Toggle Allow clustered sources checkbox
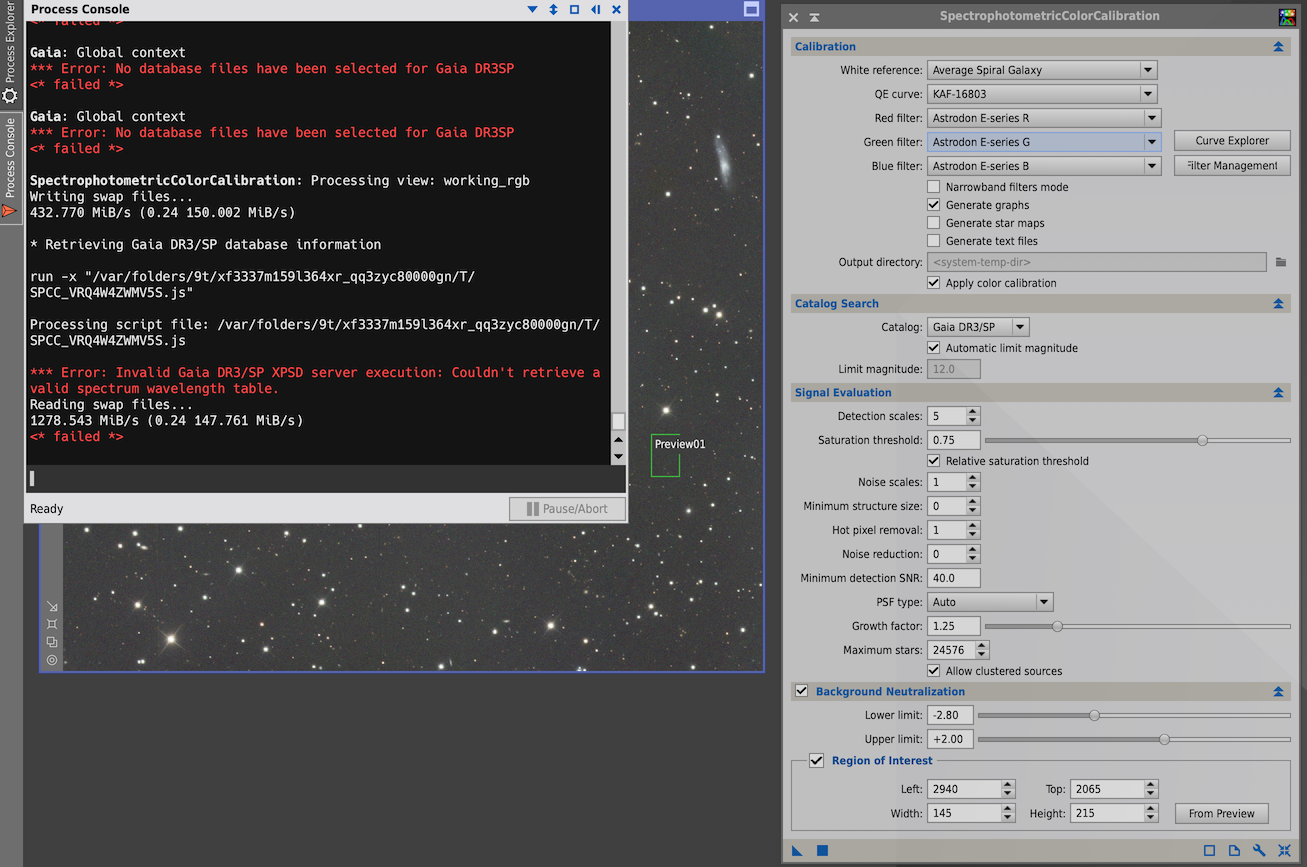 click(934, 671)
